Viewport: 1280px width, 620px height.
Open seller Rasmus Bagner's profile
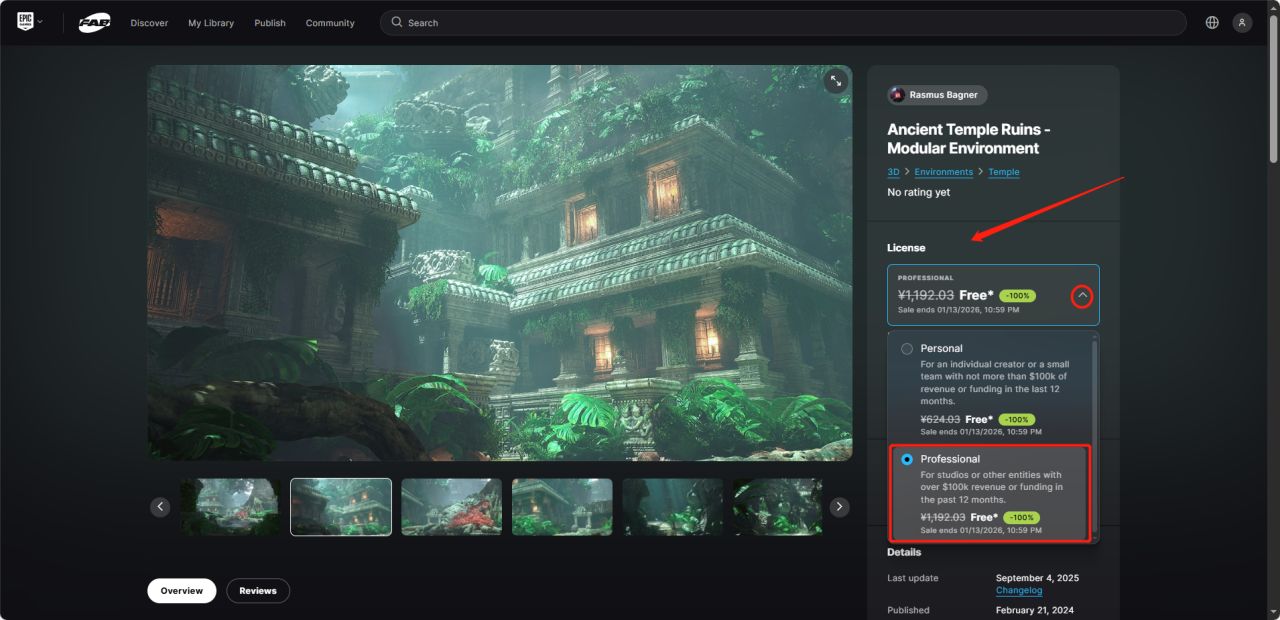coord(938,95)
